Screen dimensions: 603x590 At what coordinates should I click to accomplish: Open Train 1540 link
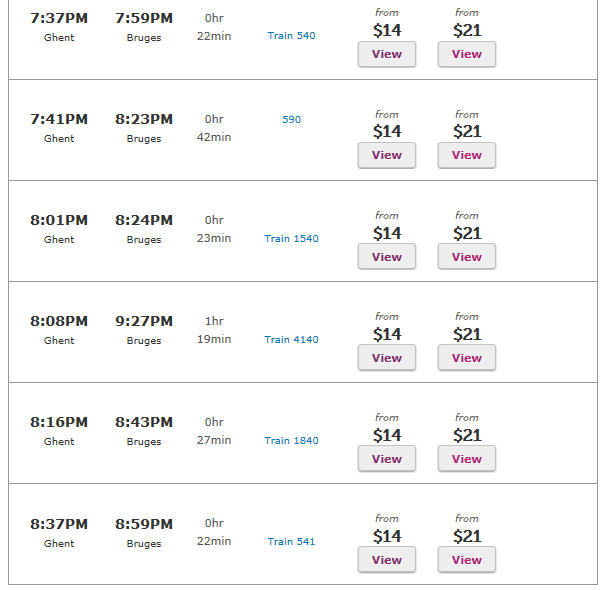click(291, 238)
